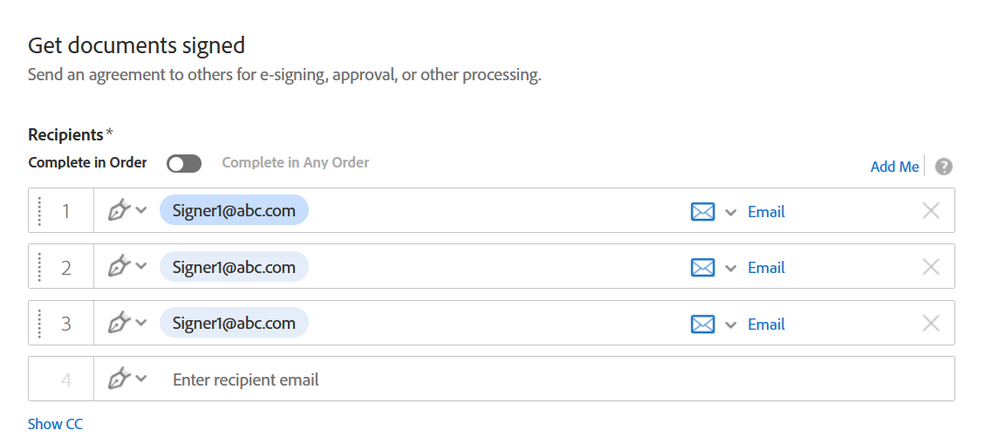The height and width of the screenshot is (444, 998).
Task: Click the Add Me link
Action: tap(894, 167)
